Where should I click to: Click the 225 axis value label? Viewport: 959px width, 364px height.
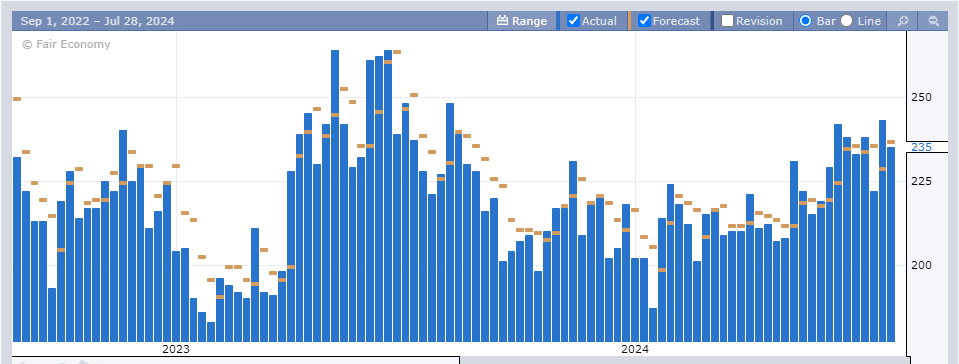(922, 181)
